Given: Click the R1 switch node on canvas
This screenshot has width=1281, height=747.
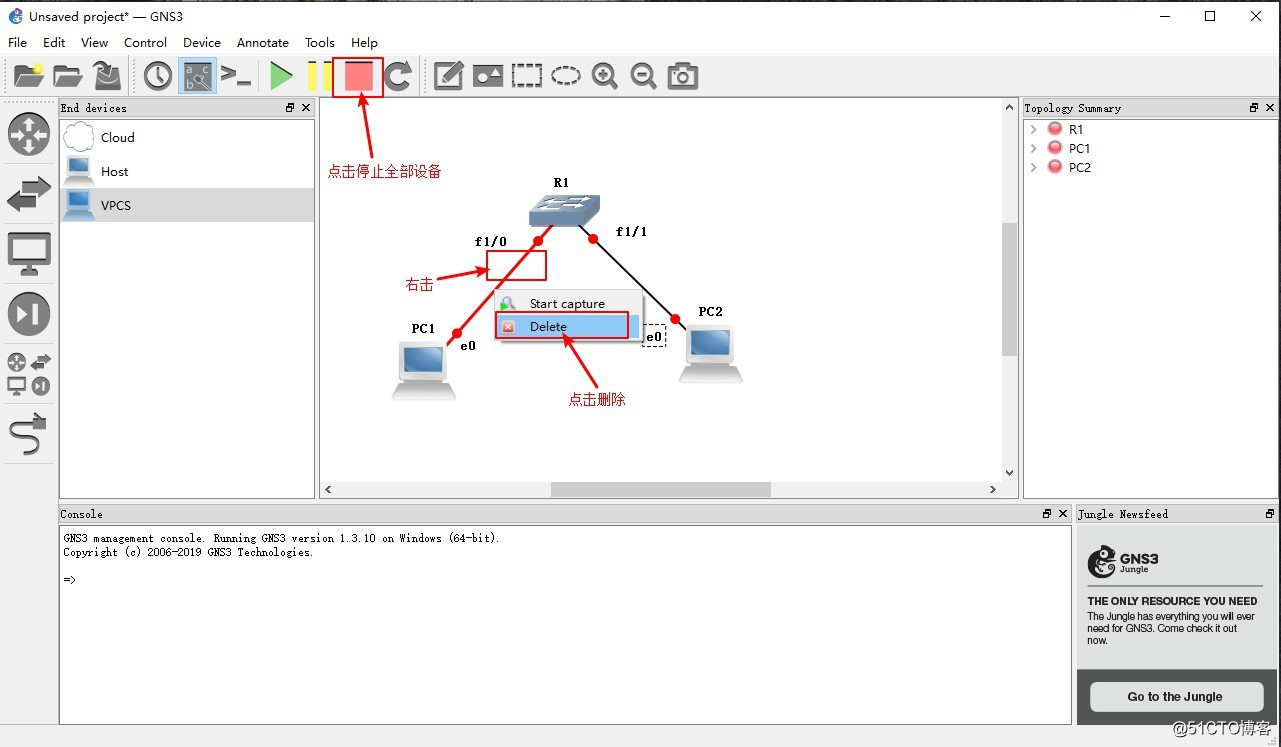Looking at the screenshot, I should click(564, 210).
